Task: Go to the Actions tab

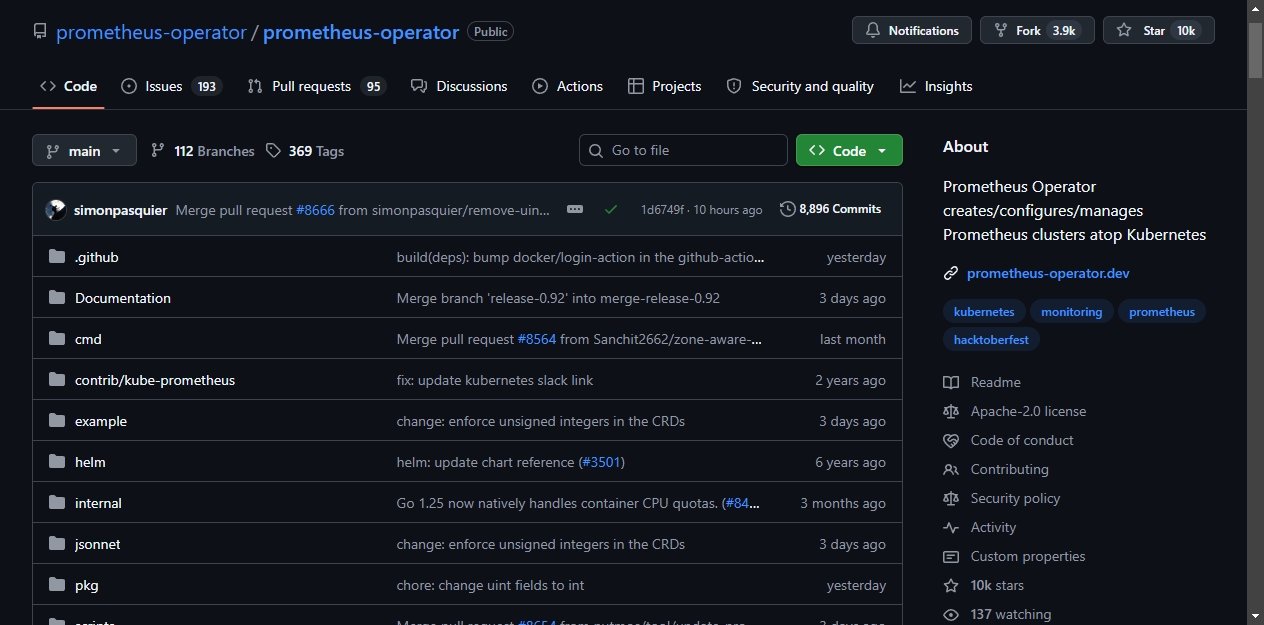Action: [568, 86]
